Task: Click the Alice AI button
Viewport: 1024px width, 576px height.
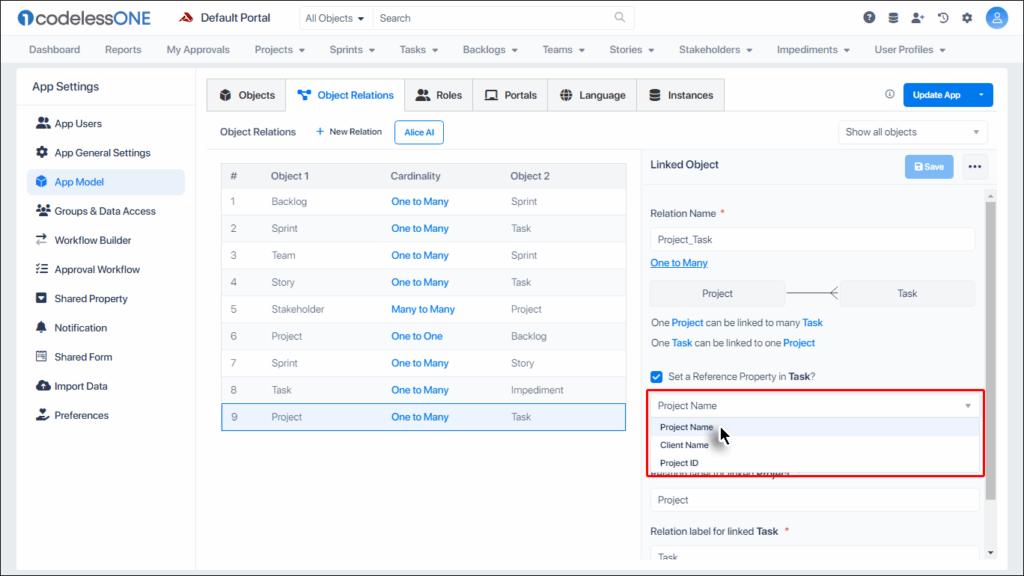Action: click(x=419, y=132)
